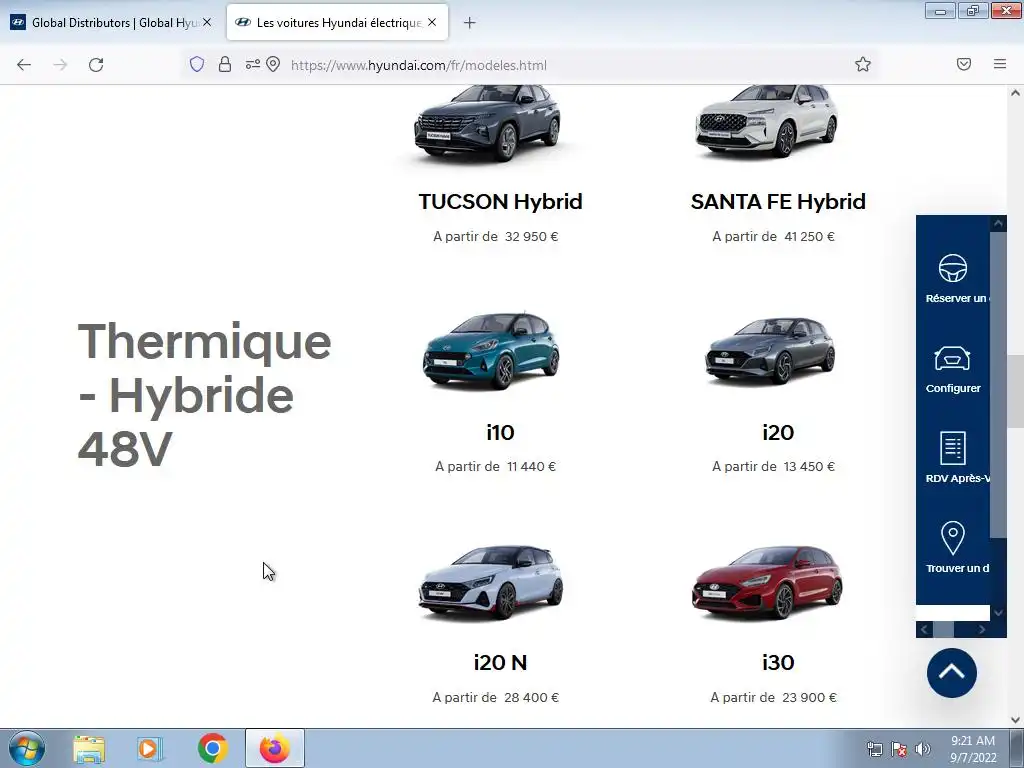Screen dimensions: 1024x768
Task: Click left arrow of side panel scrollbar
Action: pos(924,630)
